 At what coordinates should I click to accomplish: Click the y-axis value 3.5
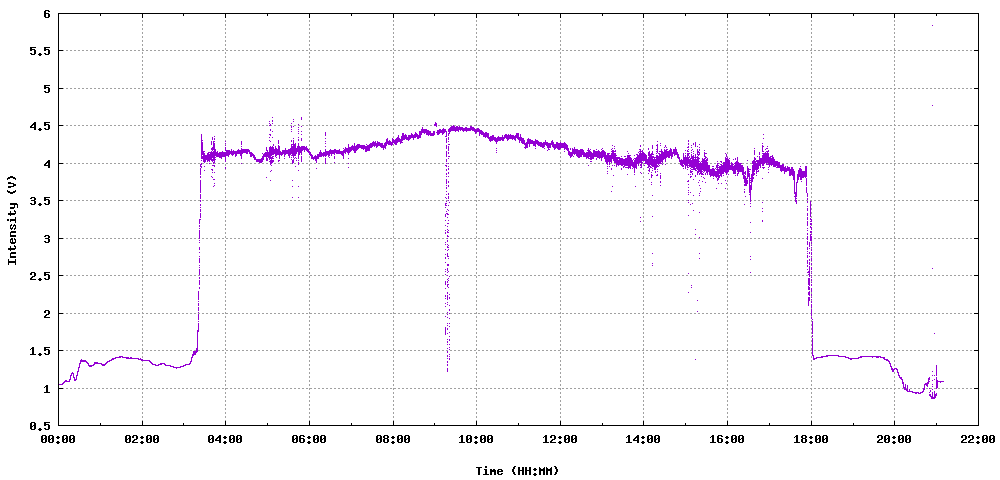(x=41, y=201)
